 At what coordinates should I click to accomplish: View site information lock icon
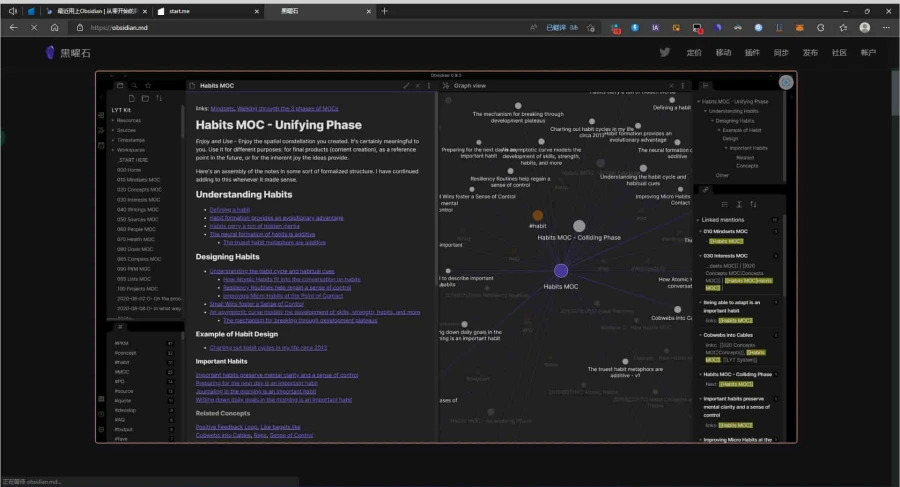[80, 28]
